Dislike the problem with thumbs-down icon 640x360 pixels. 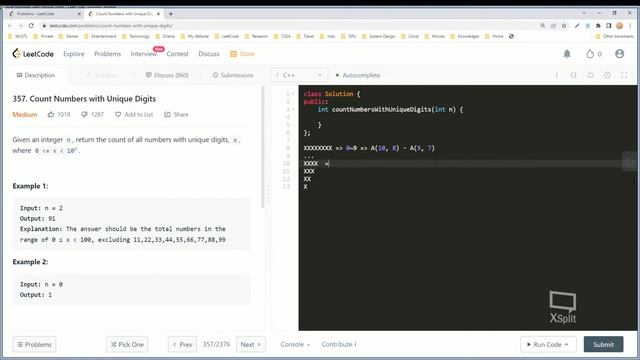84,114
